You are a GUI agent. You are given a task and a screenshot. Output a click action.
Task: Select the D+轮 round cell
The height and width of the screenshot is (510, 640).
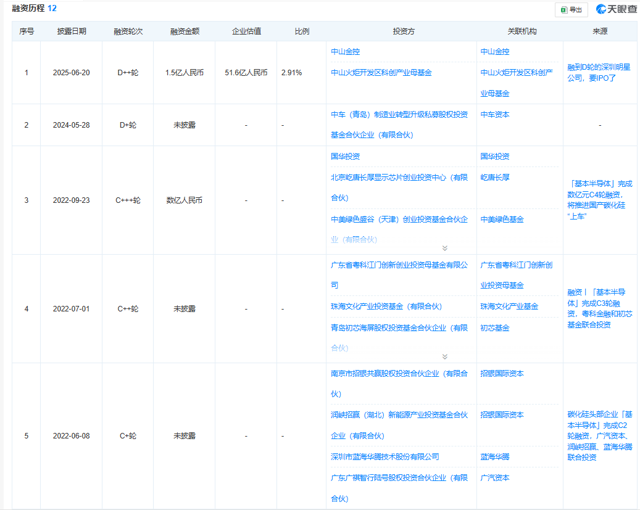coord(128,125)
